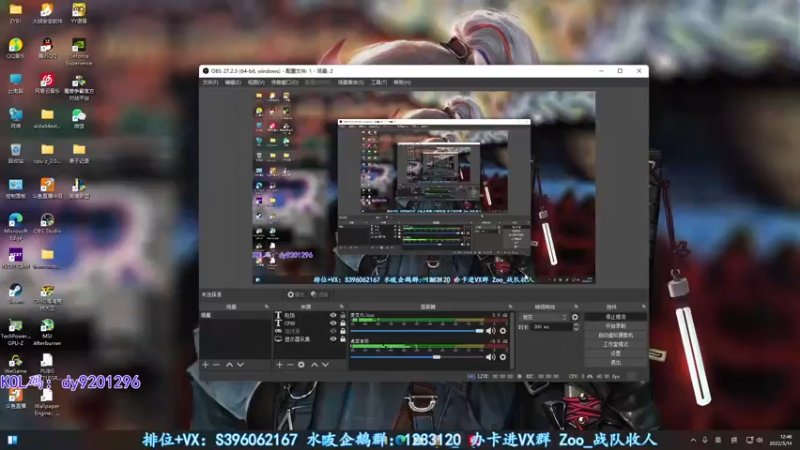Move the scene up in the scenes list
Viewport: 800px width, 450px height.
[229, 365]
